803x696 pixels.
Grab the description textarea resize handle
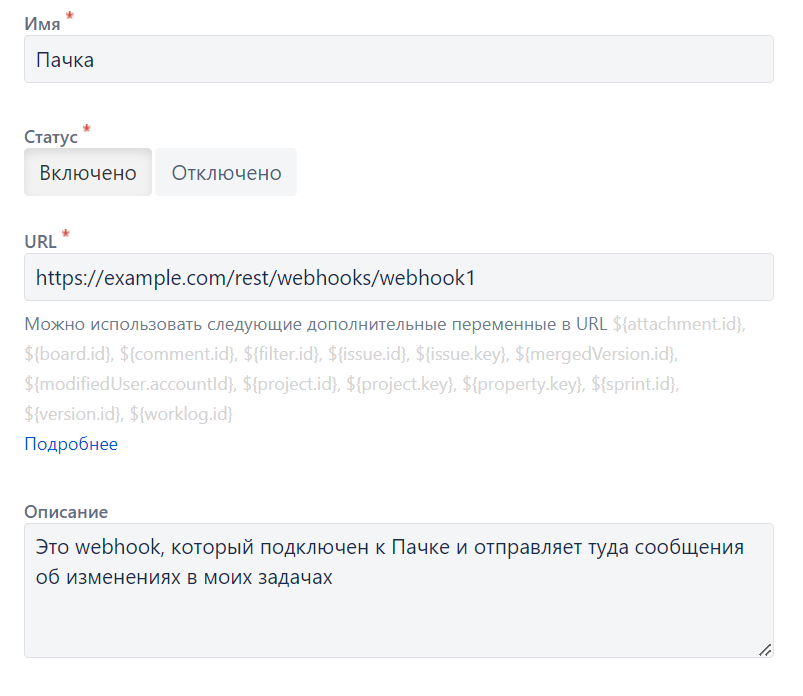765,649
